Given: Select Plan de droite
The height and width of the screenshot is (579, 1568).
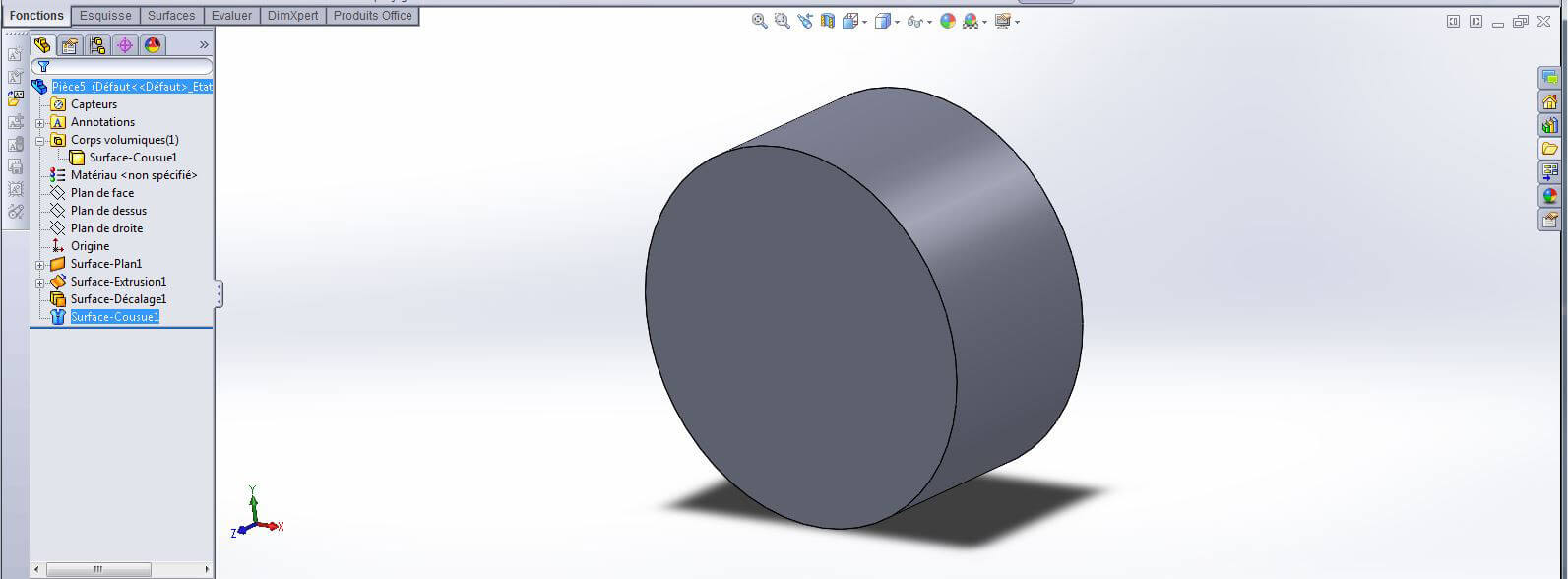Looking at the screenshot, I should point(106,228).
